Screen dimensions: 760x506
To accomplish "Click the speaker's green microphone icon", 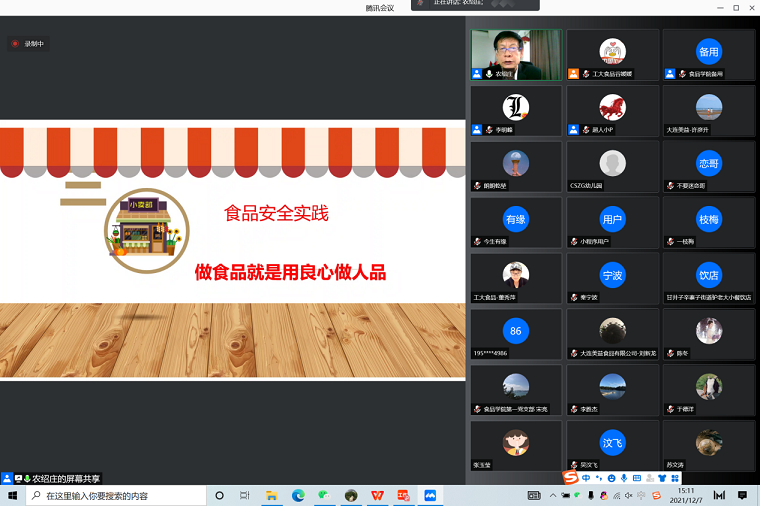I will [489, 74].
